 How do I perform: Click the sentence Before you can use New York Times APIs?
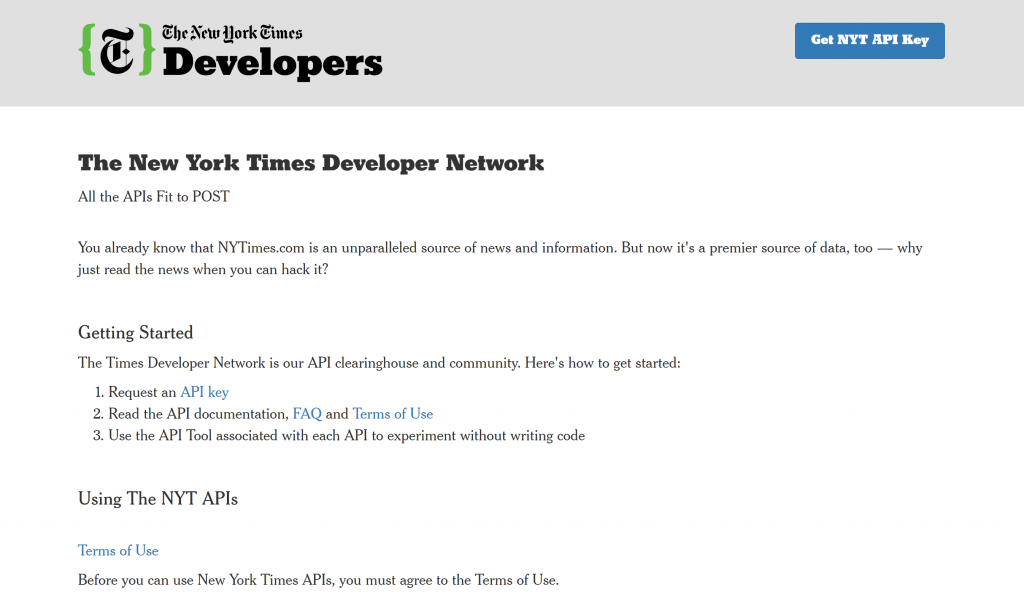(318, 580)
